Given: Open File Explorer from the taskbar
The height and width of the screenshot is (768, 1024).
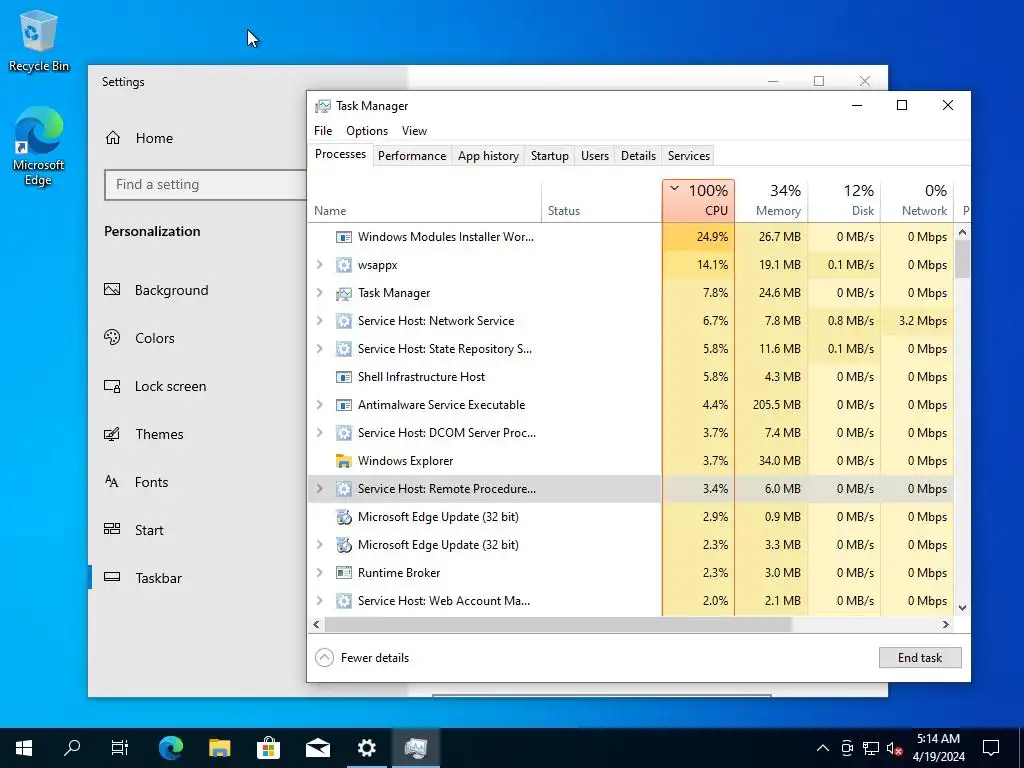Looking at the screenshot, I should (x=219, y=748).
